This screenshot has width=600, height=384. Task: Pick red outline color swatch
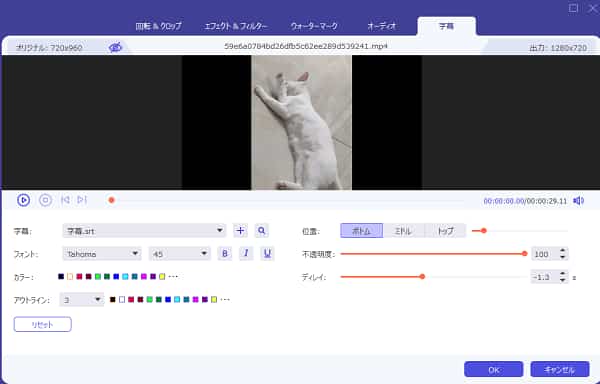click(131, 299)
